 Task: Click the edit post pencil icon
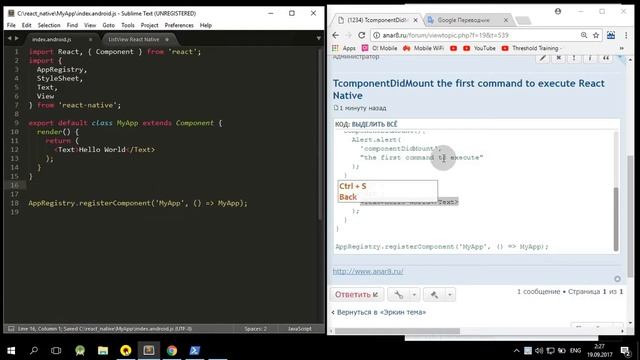543,58
